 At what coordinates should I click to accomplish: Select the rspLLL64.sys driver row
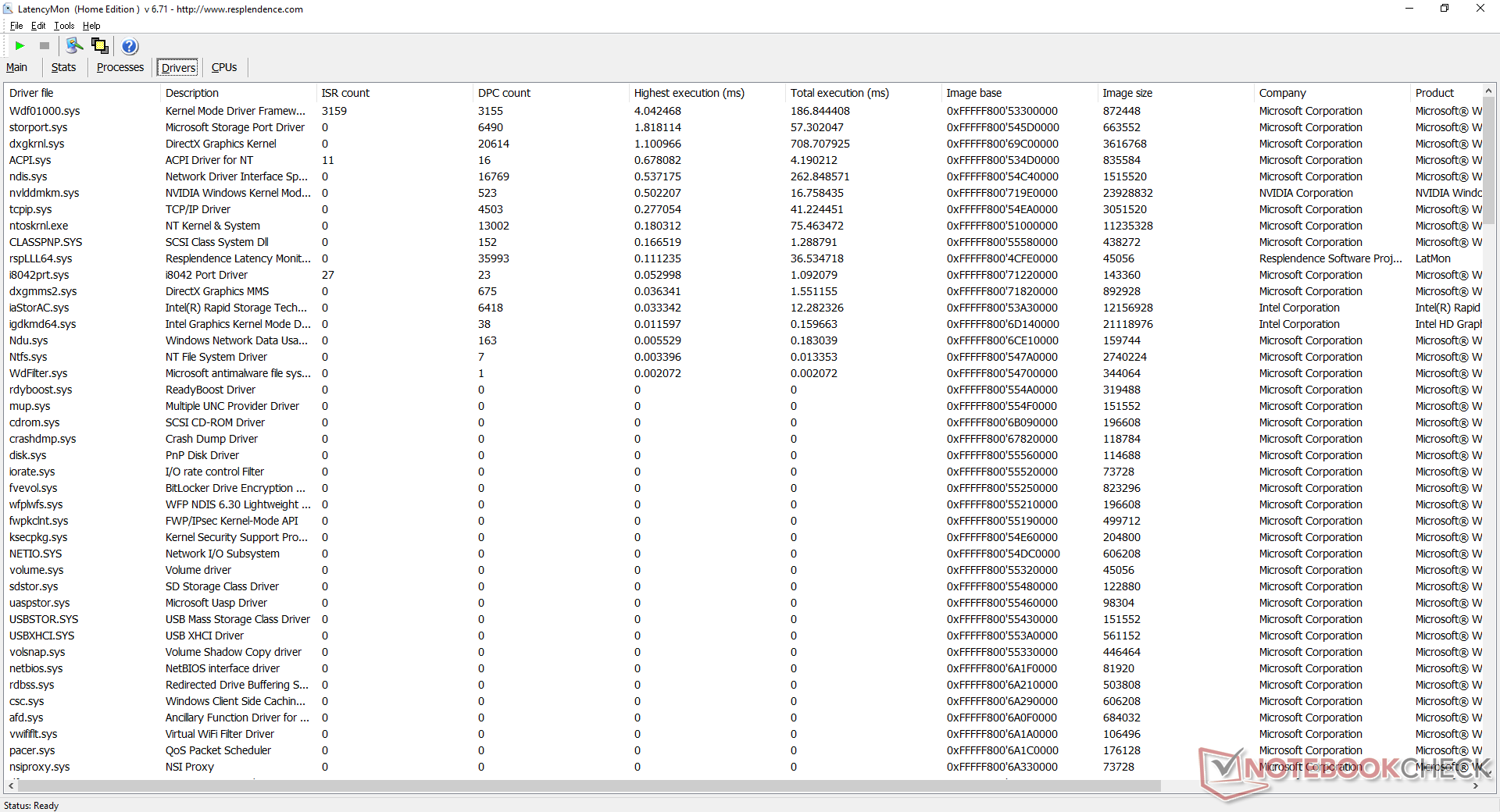(743, 258)
